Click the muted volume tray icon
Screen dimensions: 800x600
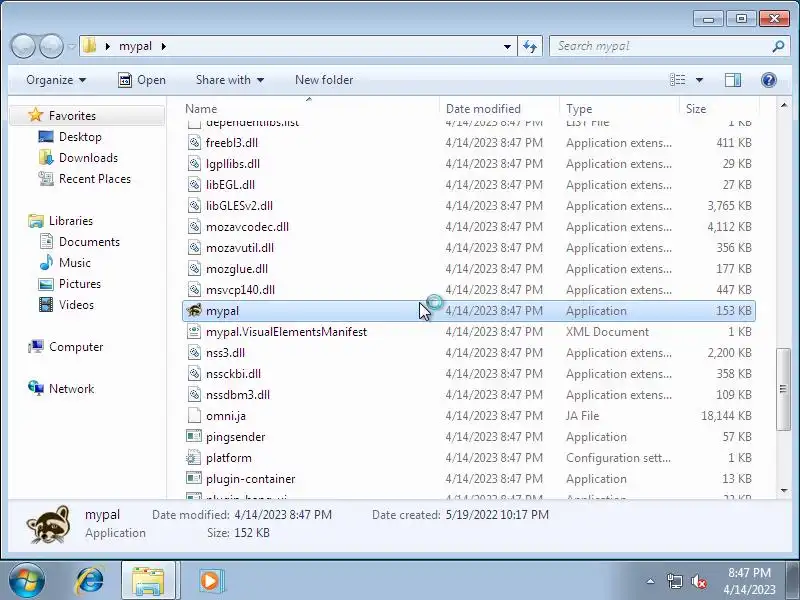point(698,581)
